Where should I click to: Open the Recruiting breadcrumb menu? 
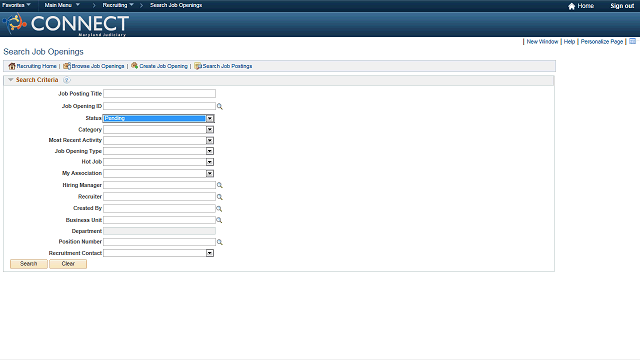[x=118, y=5]
